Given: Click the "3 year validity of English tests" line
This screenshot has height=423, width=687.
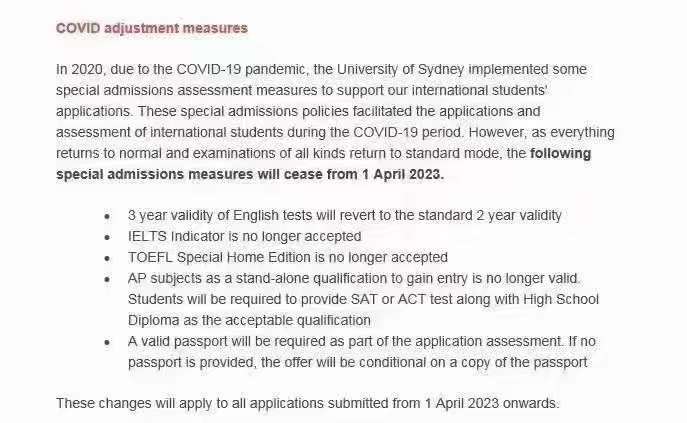Looking at the screenshot, I should click(x=344, y=215).
